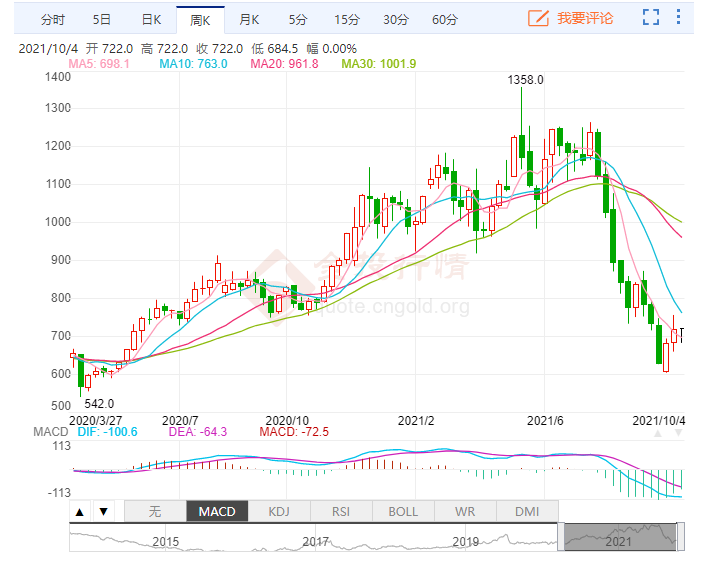Switch to the 月K tab
Image resolution: width=705 pixels, height=562 pixels.
249,20
